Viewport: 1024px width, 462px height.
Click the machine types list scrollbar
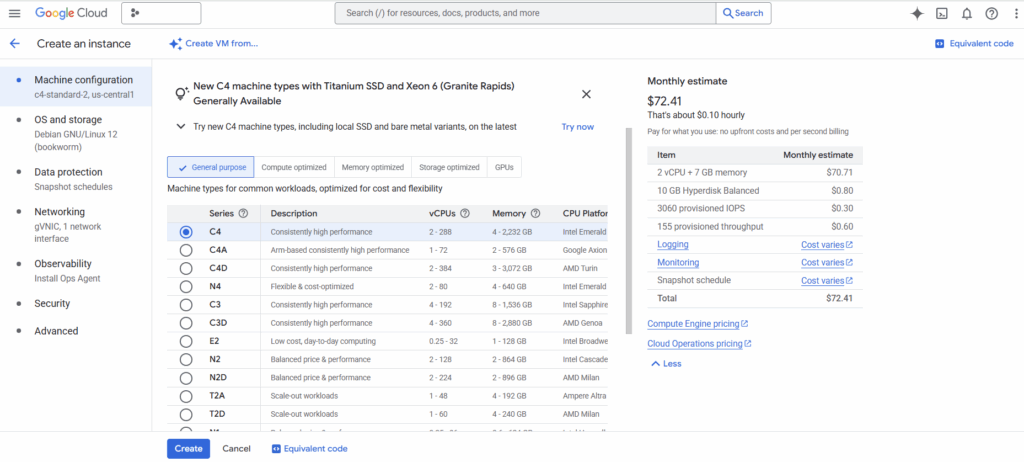pyautogui.click(x=629, y=230)
